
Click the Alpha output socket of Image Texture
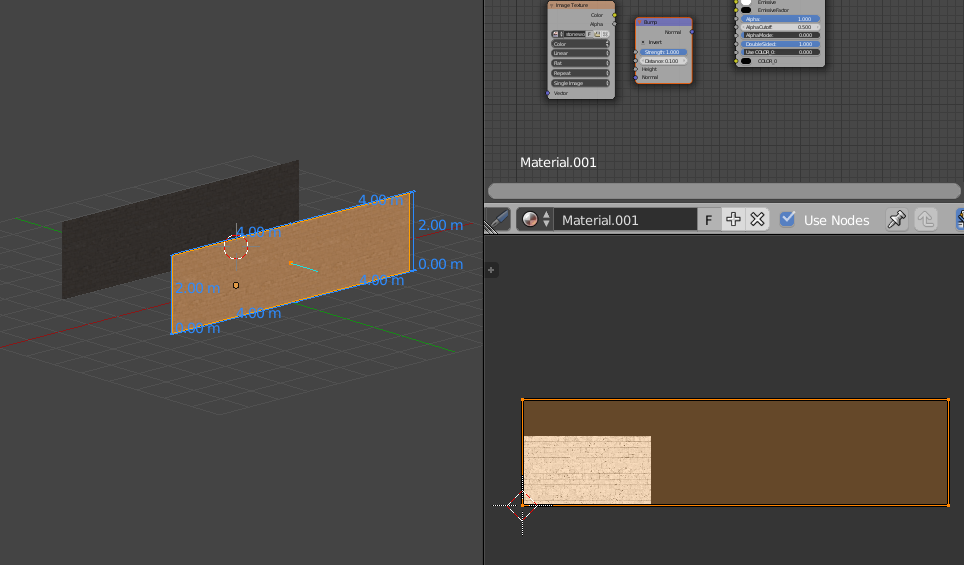614,24
